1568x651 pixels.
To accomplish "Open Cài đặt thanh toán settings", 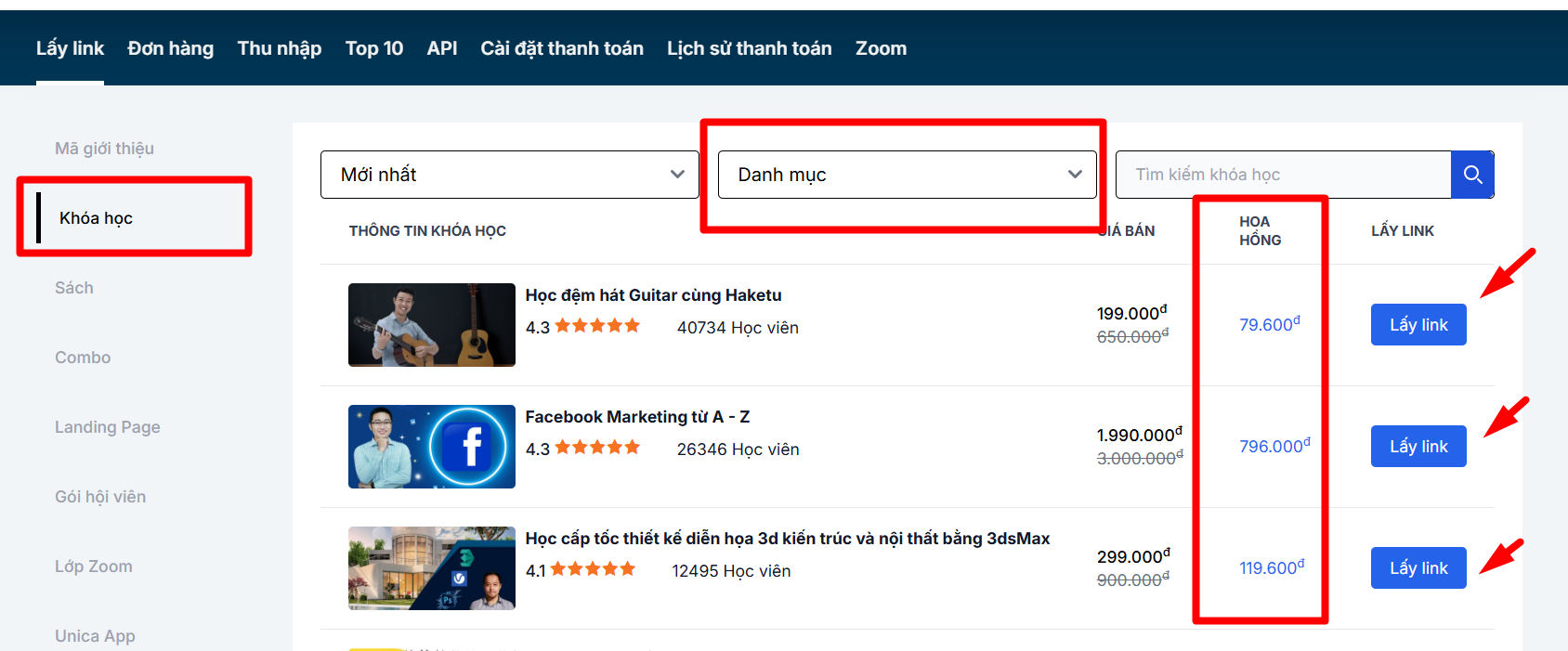I will (561, 48).
